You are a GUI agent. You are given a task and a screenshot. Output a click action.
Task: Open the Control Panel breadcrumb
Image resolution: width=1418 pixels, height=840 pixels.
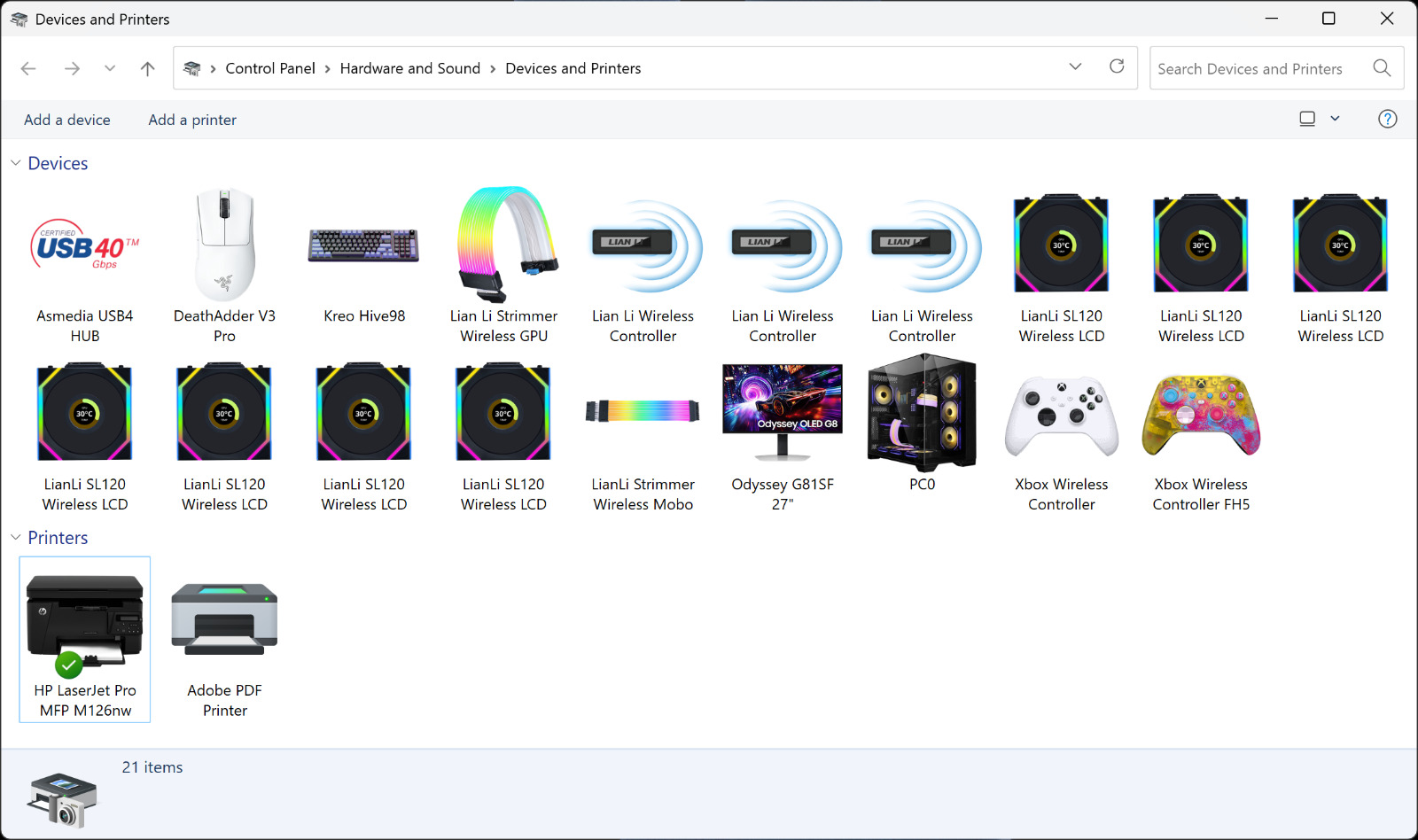[270, 68]
